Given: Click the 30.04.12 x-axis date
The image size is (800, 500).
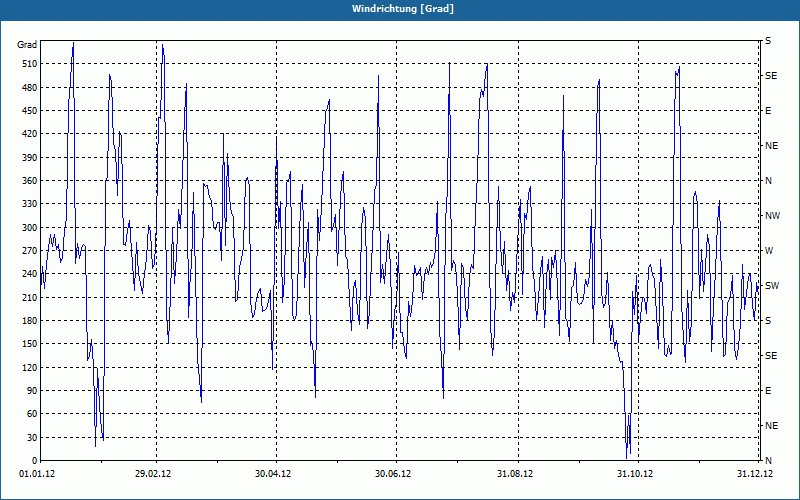Looking at the screenshot, I should (273, 474).
